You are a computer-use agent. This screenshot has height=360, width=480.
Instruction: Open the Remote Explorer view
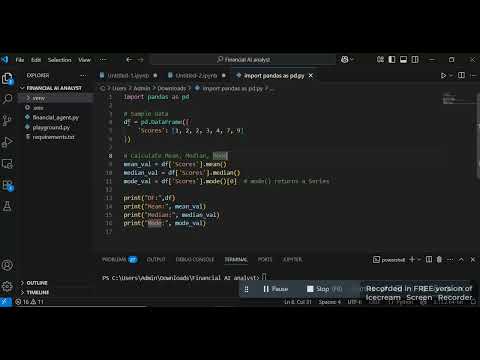[x=7, y=164]
